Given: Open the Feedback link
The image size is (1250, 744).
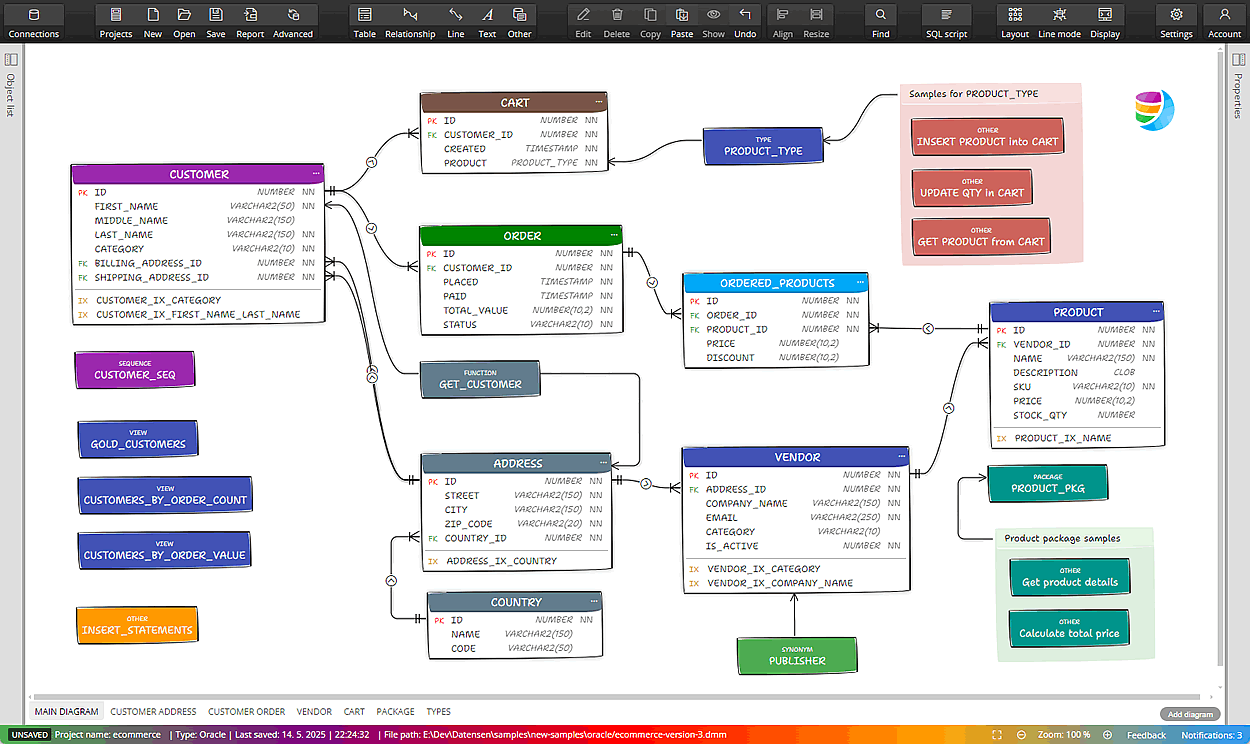Looking at the screenshot, I should 1146,735.
